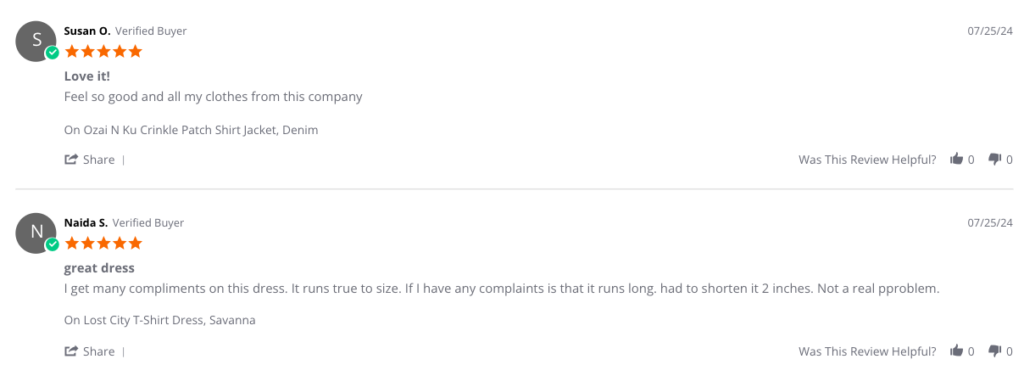The width and height of the screenshot is (1024, 376).
Task: Click thumbs up on Naida S.'s review
Action: (x=957, y=351)
